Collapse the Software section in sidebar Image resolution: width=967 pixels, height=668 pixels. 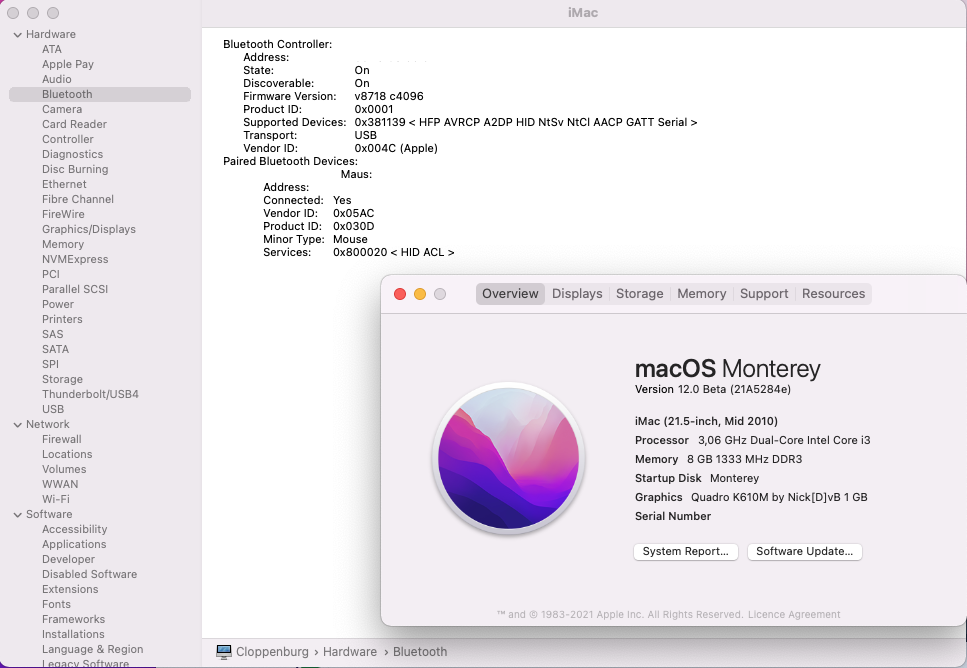[x=17, y=514]
